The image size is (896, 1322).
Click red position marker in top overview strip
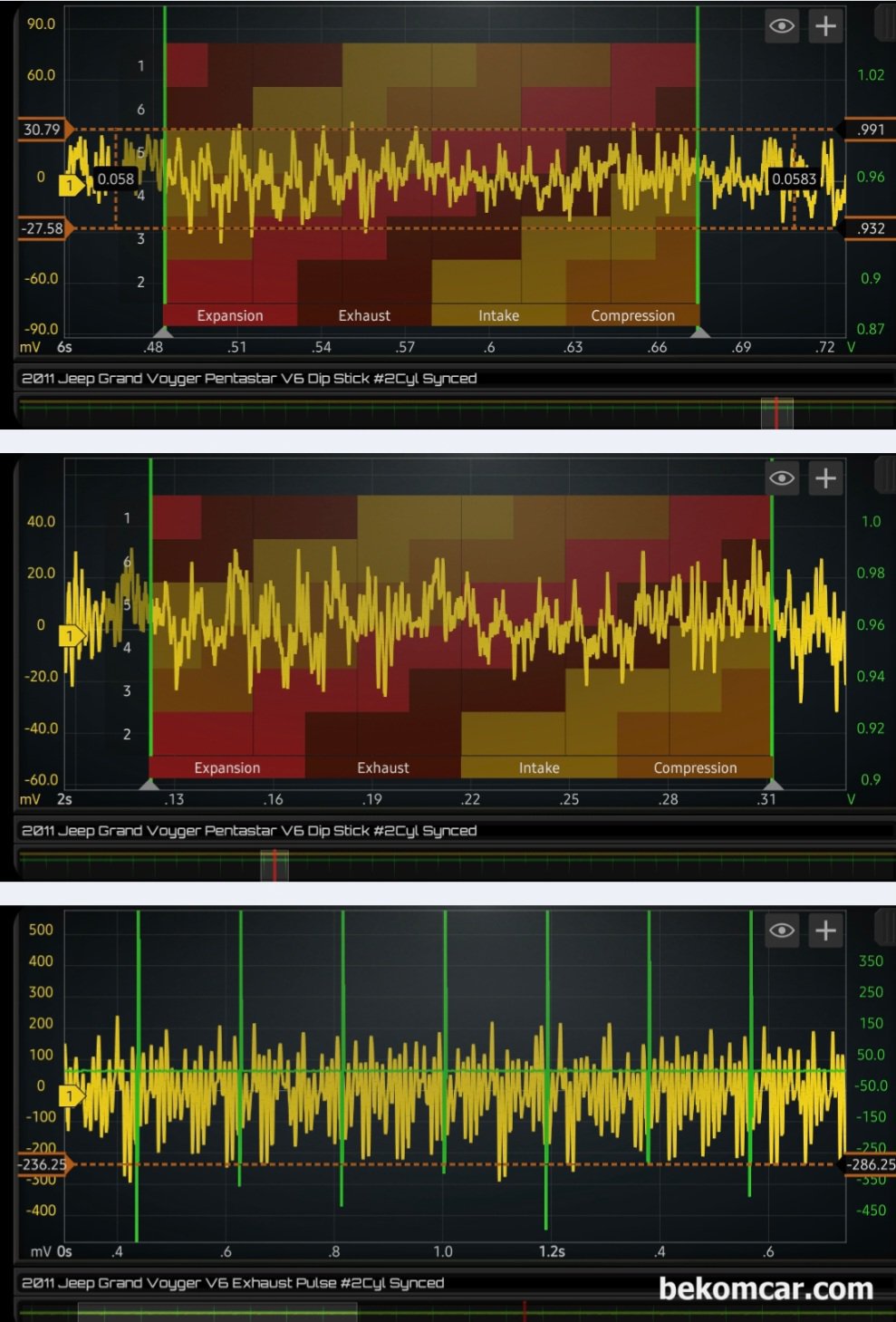(776, 411)
